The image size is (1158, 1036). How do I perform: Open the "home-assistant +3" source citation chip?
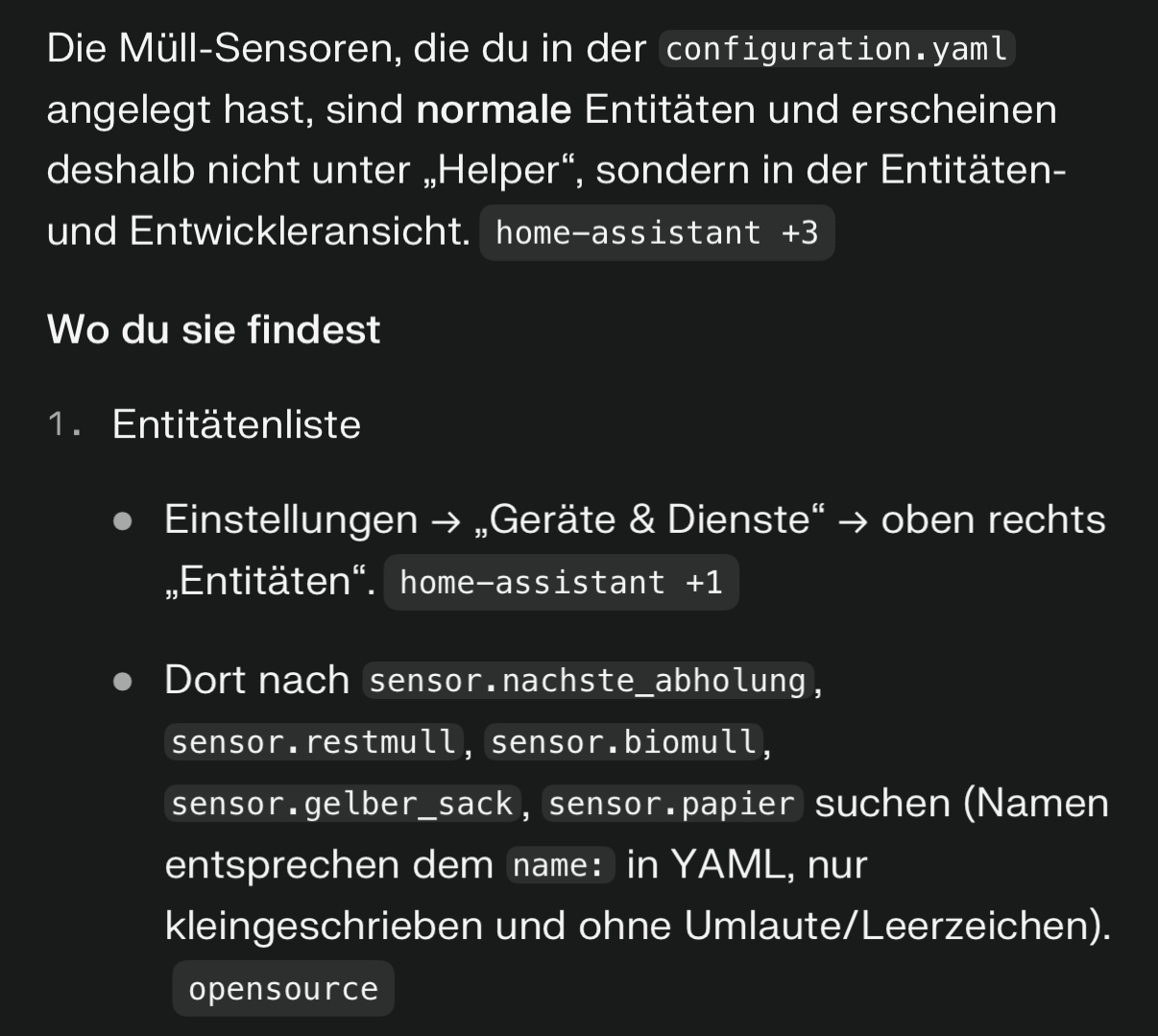tap(657, 232)
